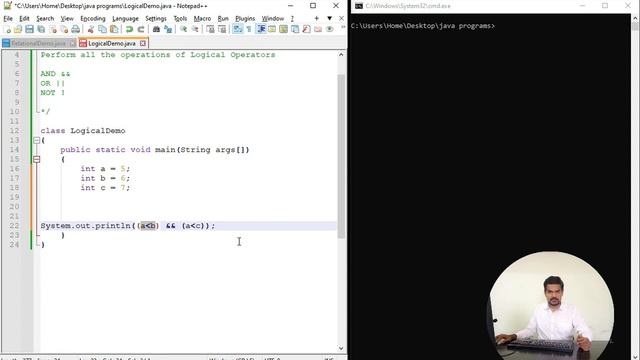Image resolution: width=640 pixels, height=360 pixels.
Task: Open the Plugins menu
Action: 245,18
